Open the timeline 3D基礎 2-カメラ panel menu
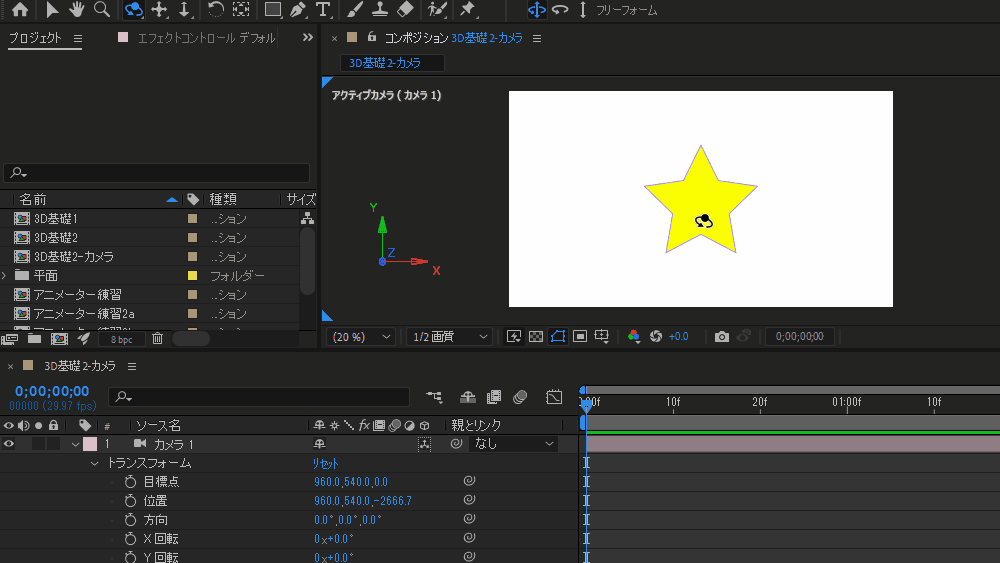The width and height of the screenshot is (1000, 563). click(132, 367)
